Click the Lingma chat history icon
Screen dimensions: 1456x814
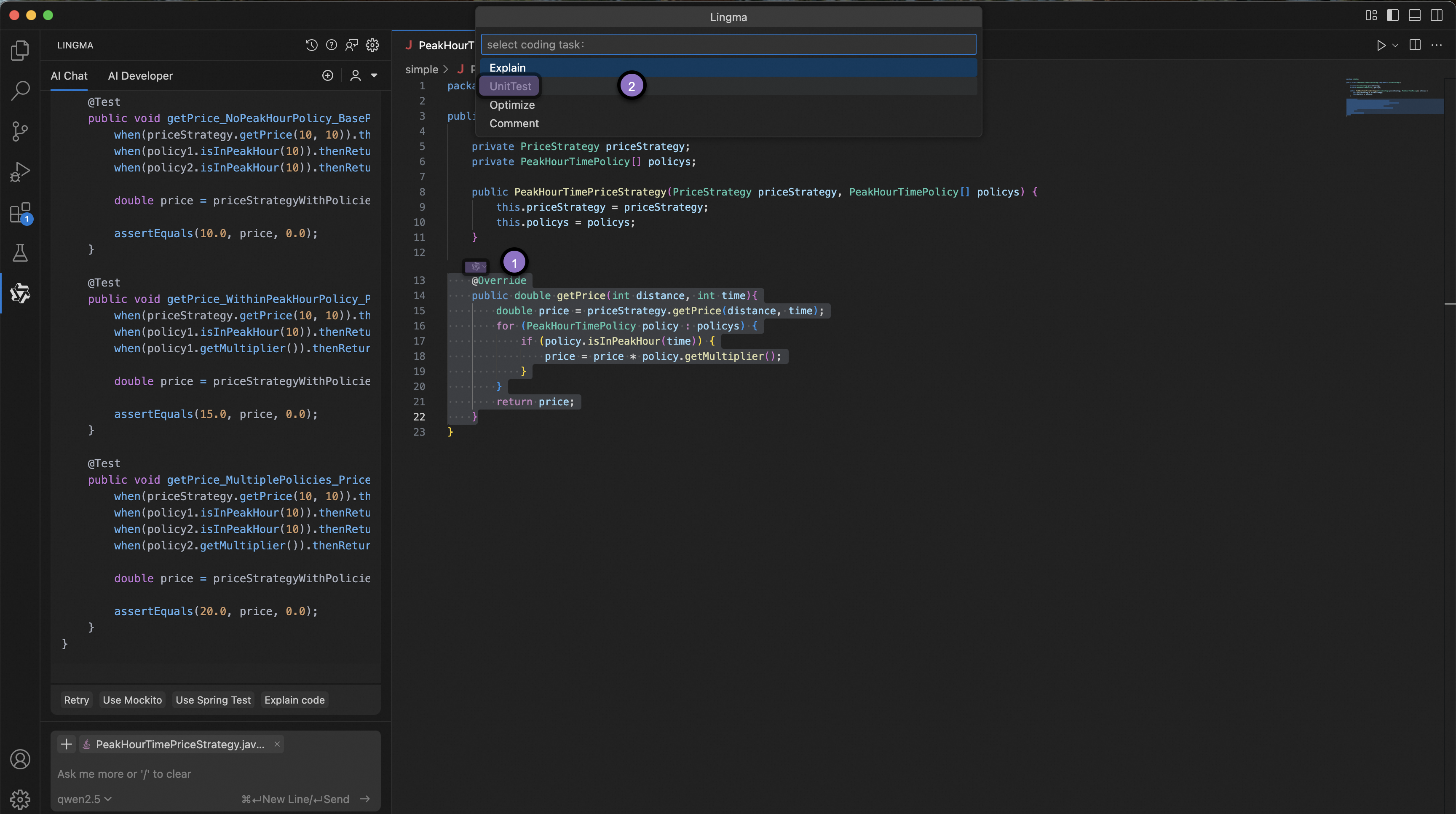point(311,45)
